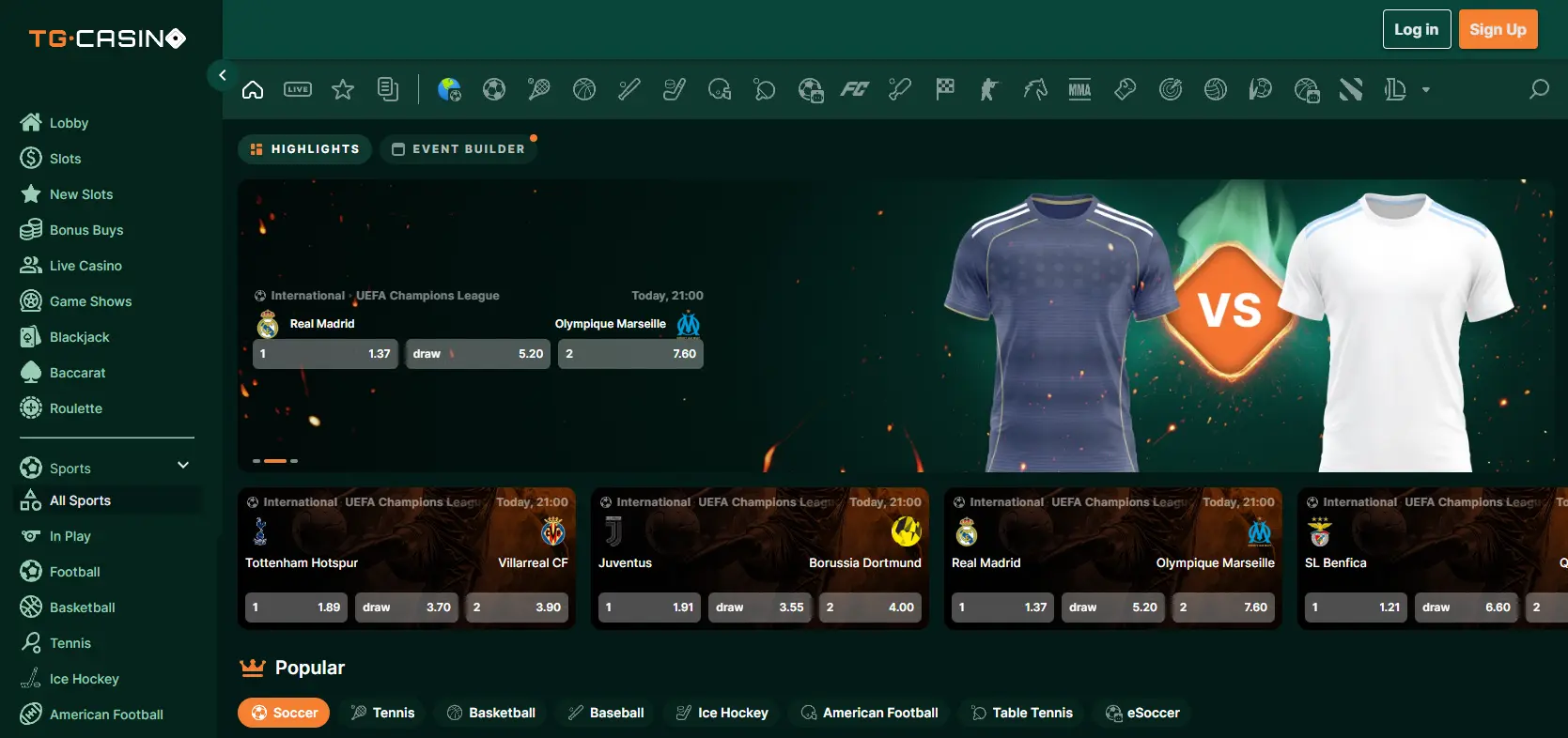Open the Home icon in sports bar

pyautogui.click(x=253, y=89)
